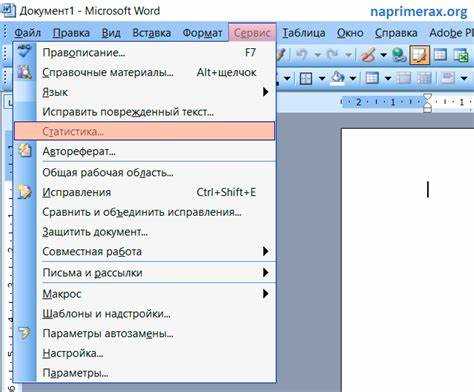Click inside the blank document page
Viewport: 474px width, 392px height.
408,260
